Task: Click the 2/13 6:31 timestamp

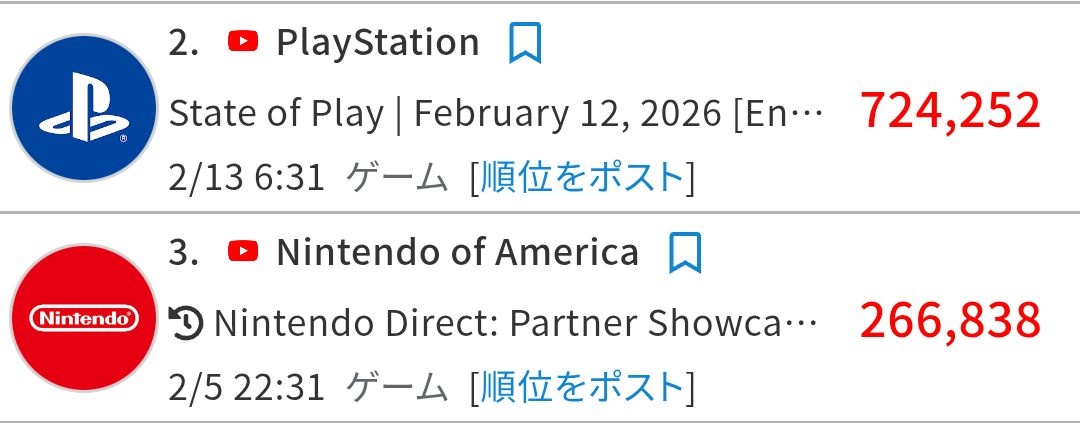Action: (x=247, y=178)
